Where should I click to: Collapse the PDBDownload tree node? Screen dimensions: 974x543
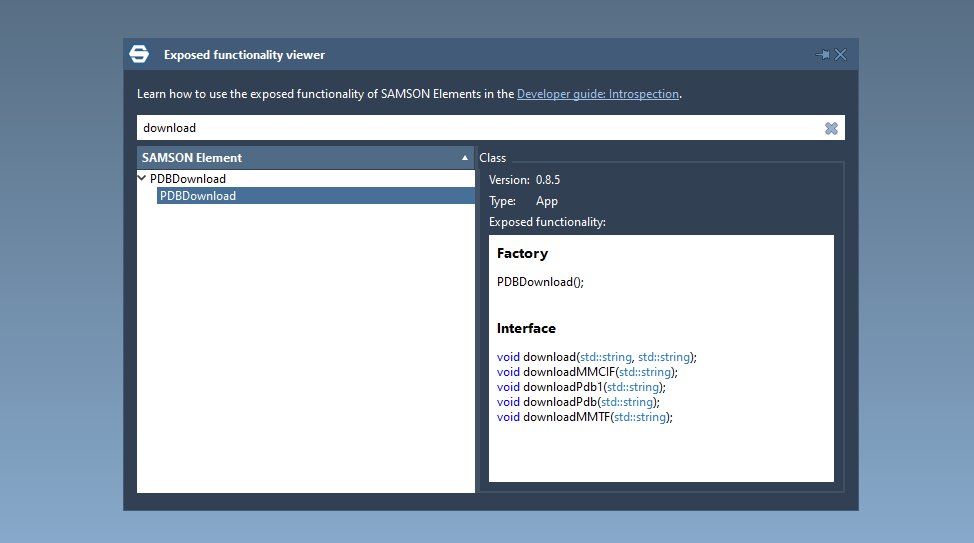coord(143,179)
